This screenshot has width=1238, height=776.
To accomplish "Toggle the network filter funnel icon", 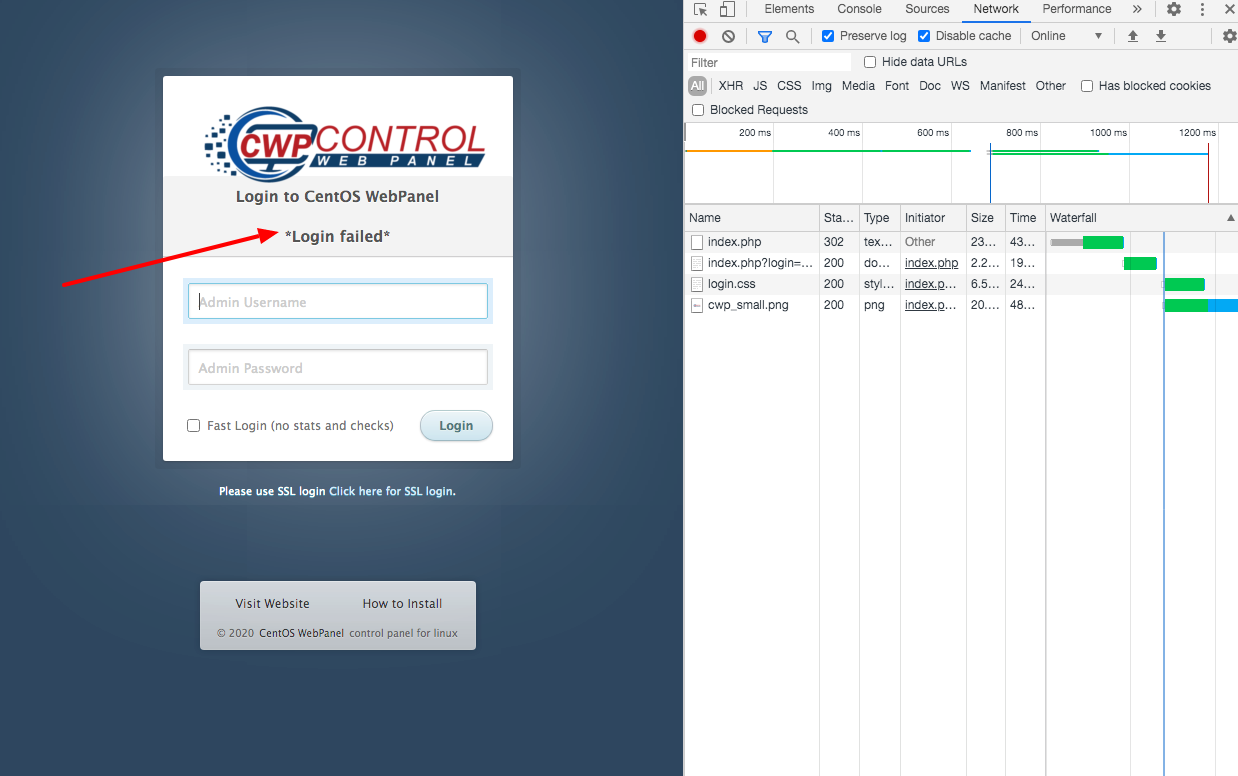I will point(765,36).
